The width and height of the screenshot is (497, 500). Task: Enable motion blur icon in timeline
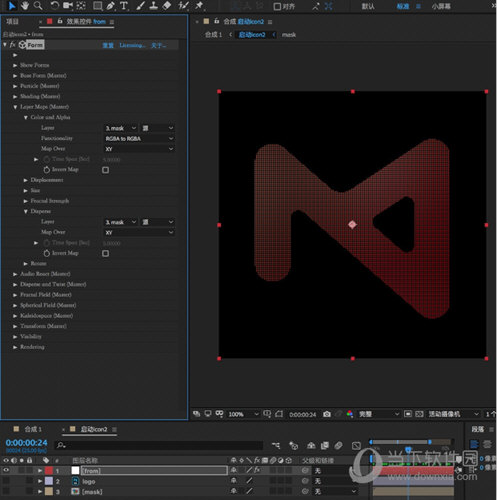point(338,445)
